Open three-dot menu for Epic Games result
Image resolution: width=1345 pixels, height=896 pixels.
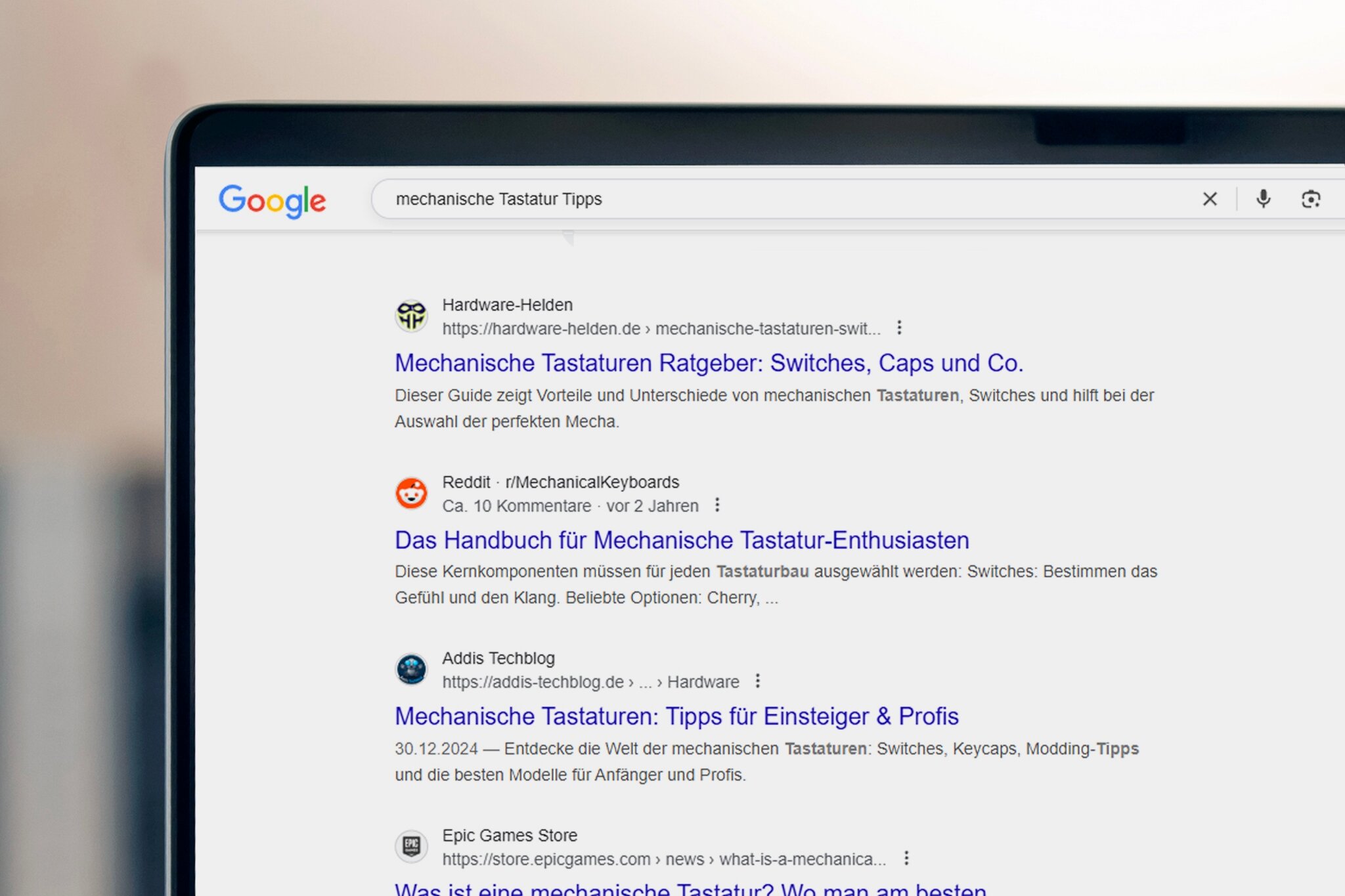click(x=906, y=858)
